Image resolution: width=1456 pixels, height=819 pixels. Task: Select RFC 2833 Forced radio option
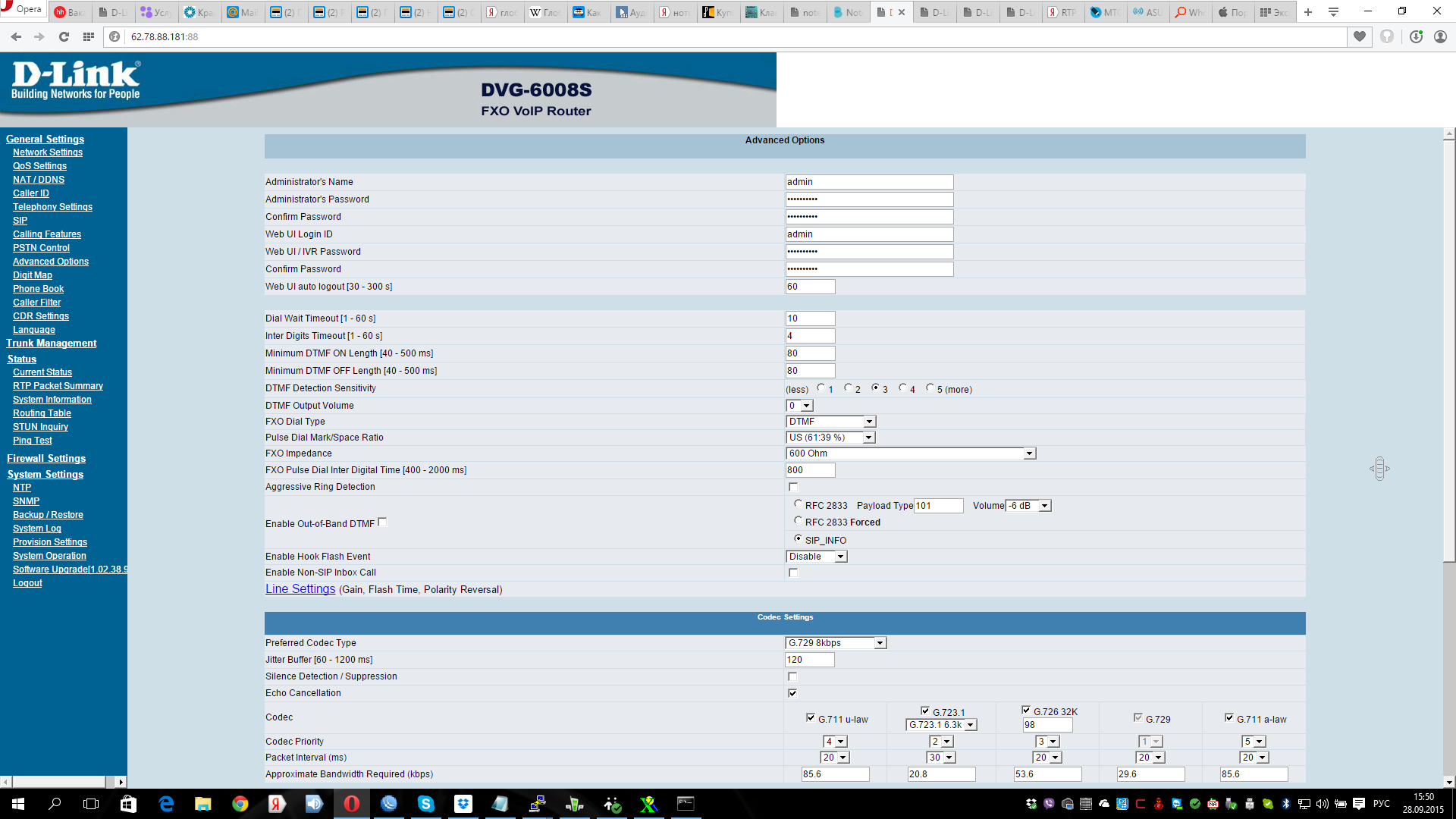[x=798, y=521]
